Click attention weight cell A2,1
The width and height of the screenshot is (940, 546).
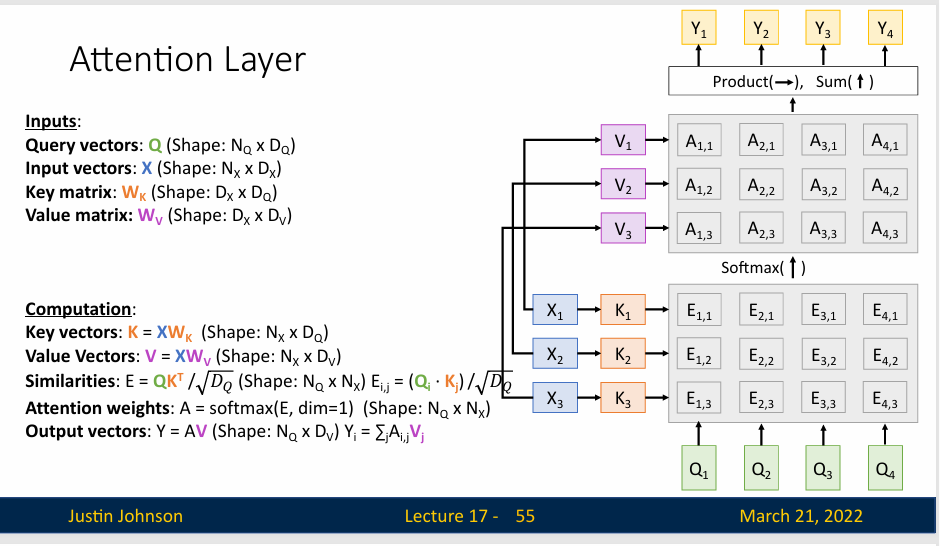coord(761,140)
